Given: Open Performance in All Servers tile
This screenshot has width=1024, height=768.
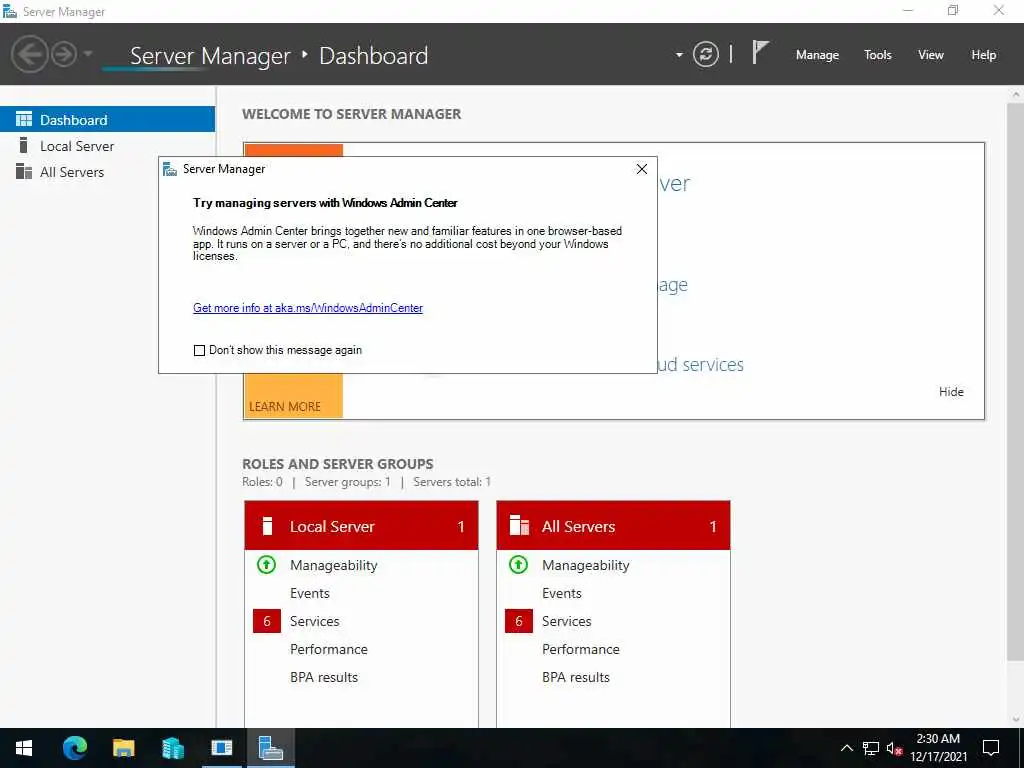Looking at the screenshot, I should (x=581, y=649).
